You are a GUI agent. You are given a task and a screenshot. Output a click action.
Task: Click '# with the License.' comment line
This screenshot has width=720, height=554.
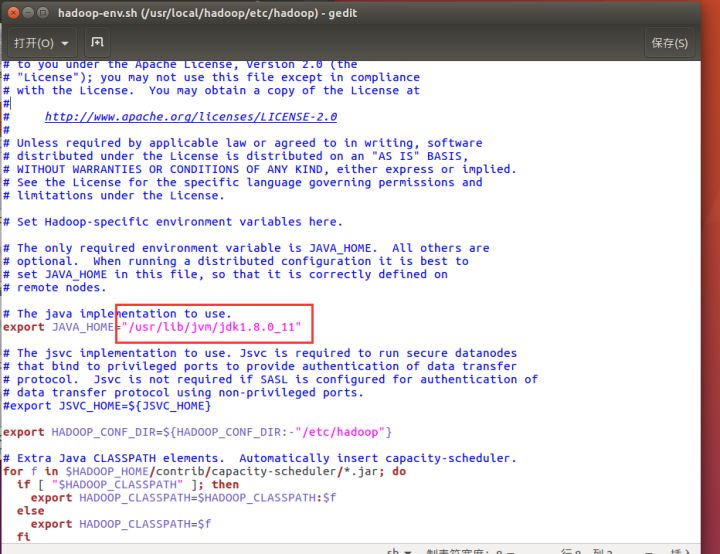point(211,90)
